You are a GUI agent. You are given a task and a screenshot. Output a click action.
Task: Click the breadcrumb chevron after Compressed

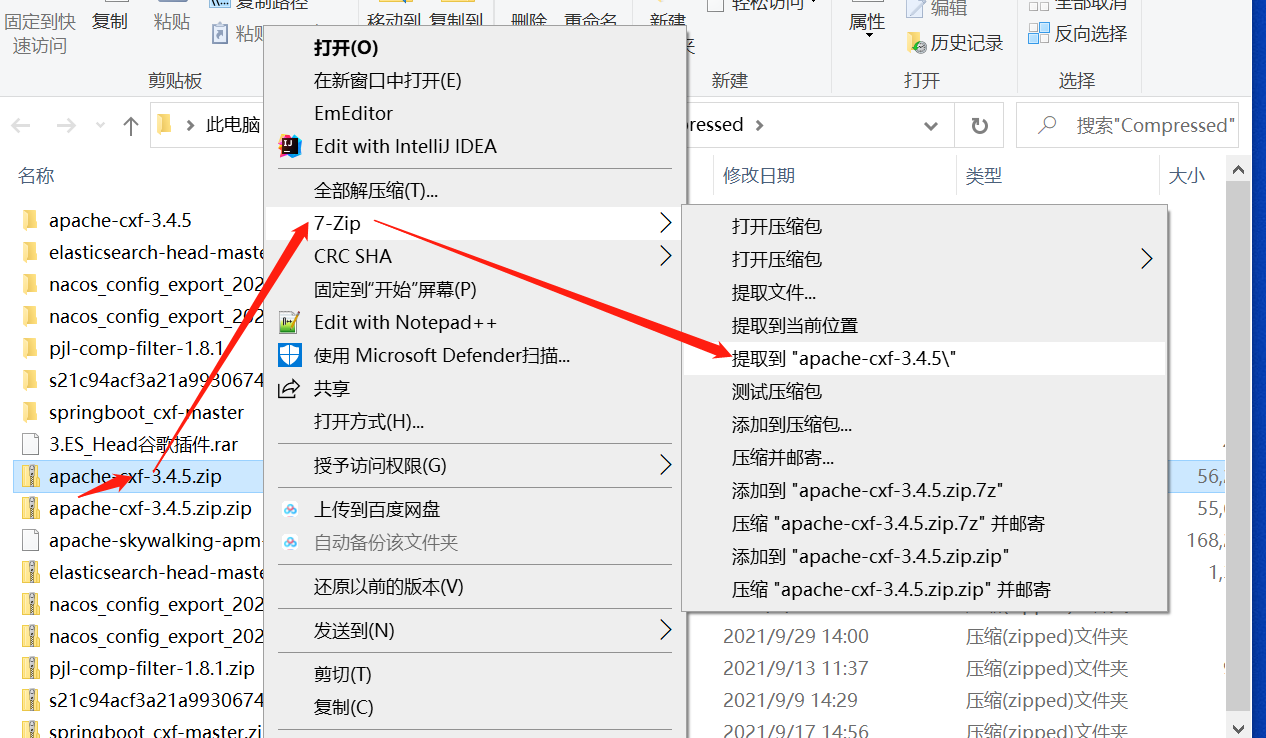coord(760,125)
